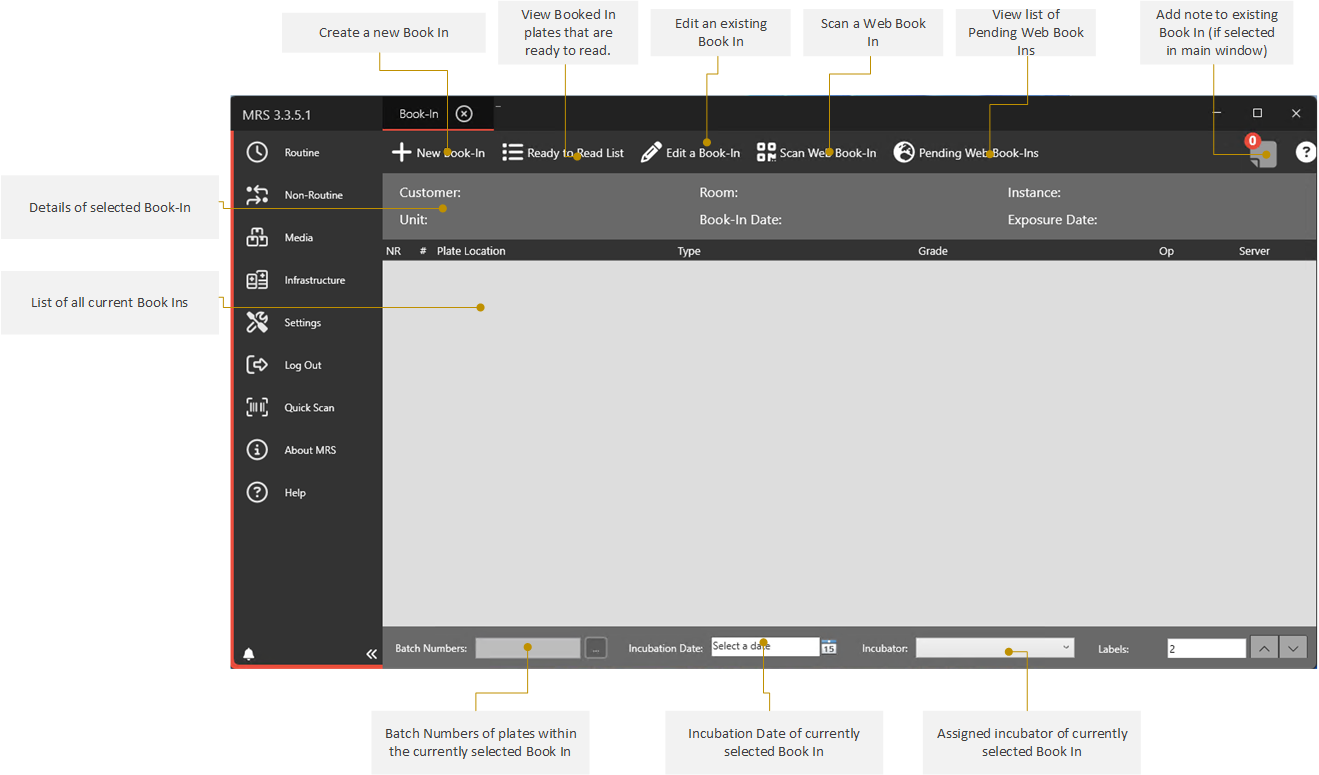Click the Non-Routine menu label
Image resolution: width=1319 pixels, height=775 pixels.
pyautogui.click(x=314, y=195)
